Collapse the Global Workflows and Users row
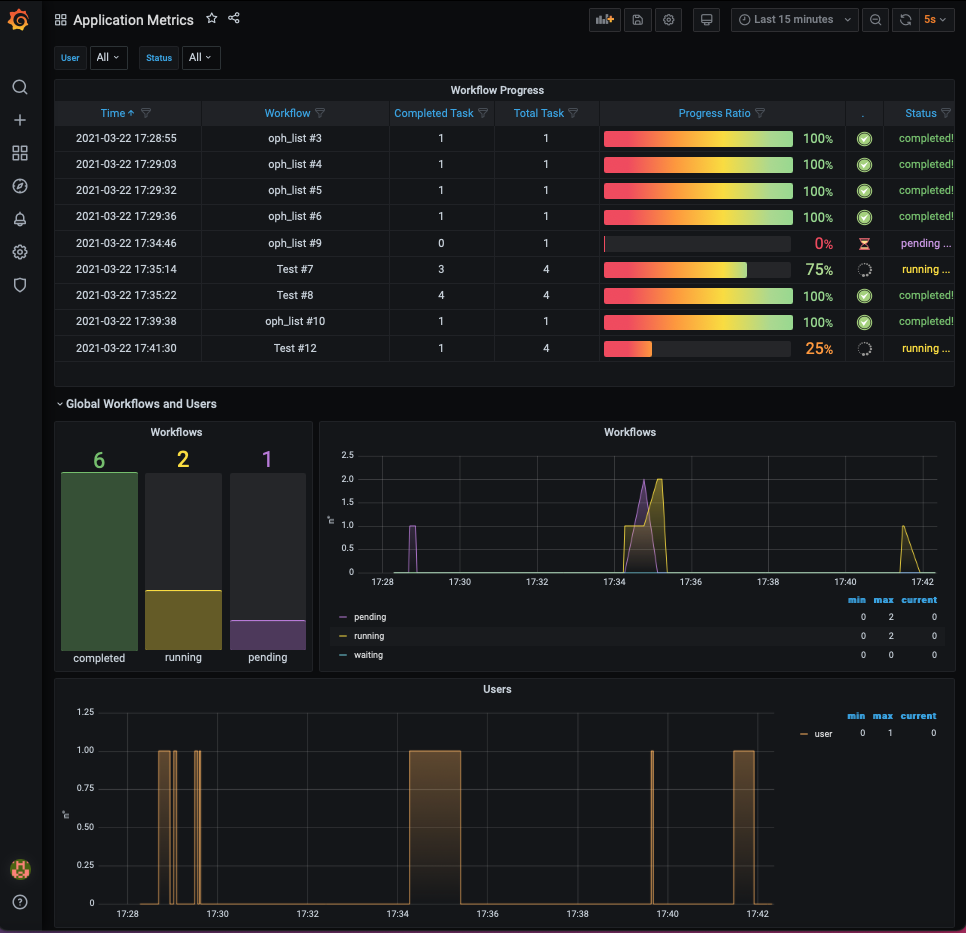This screenshot has width=966, height=933. [x=139, y=404]
